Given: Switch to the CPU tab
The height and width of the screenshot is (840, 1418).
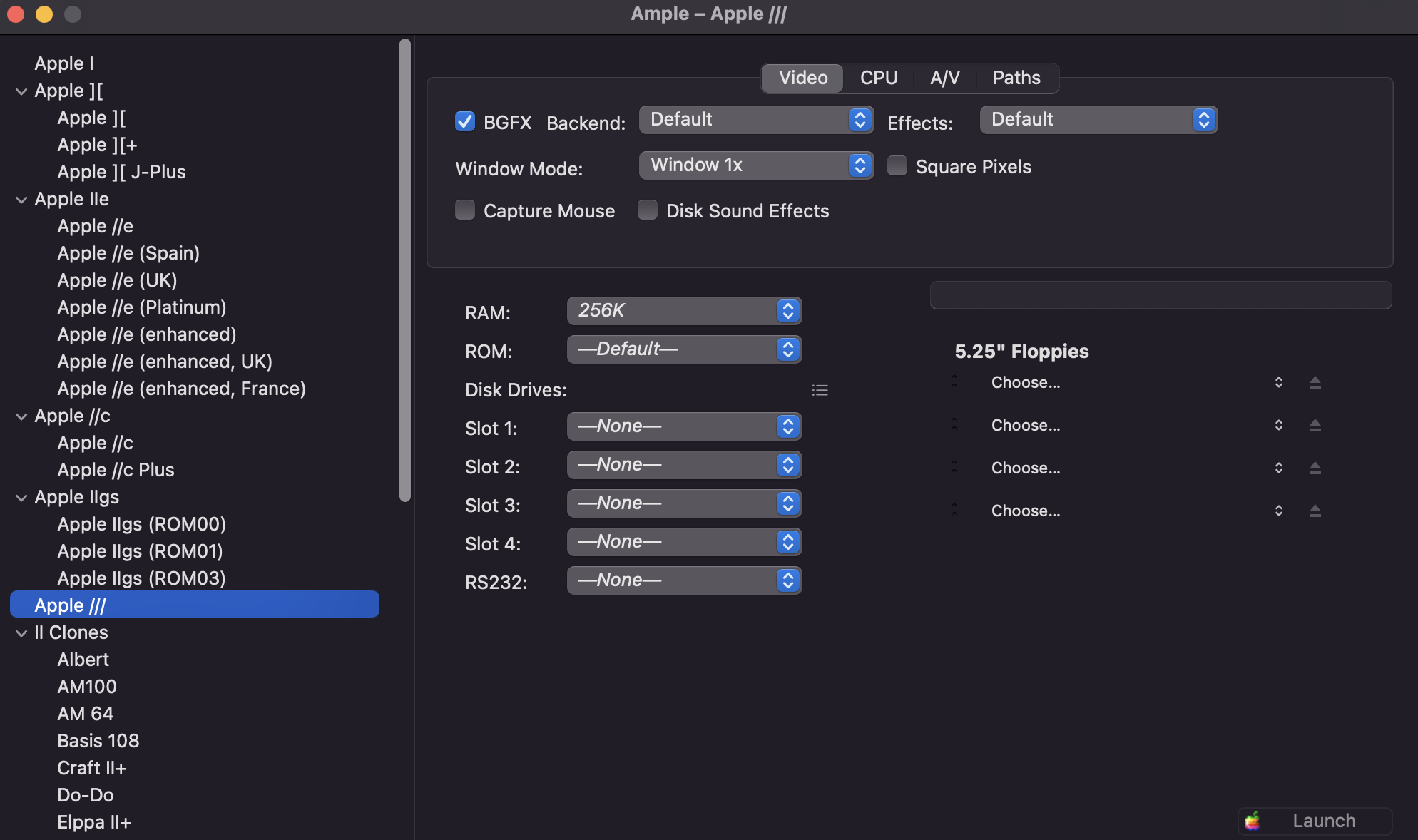Looking at the screenshot, I should (x=878, y=78).
